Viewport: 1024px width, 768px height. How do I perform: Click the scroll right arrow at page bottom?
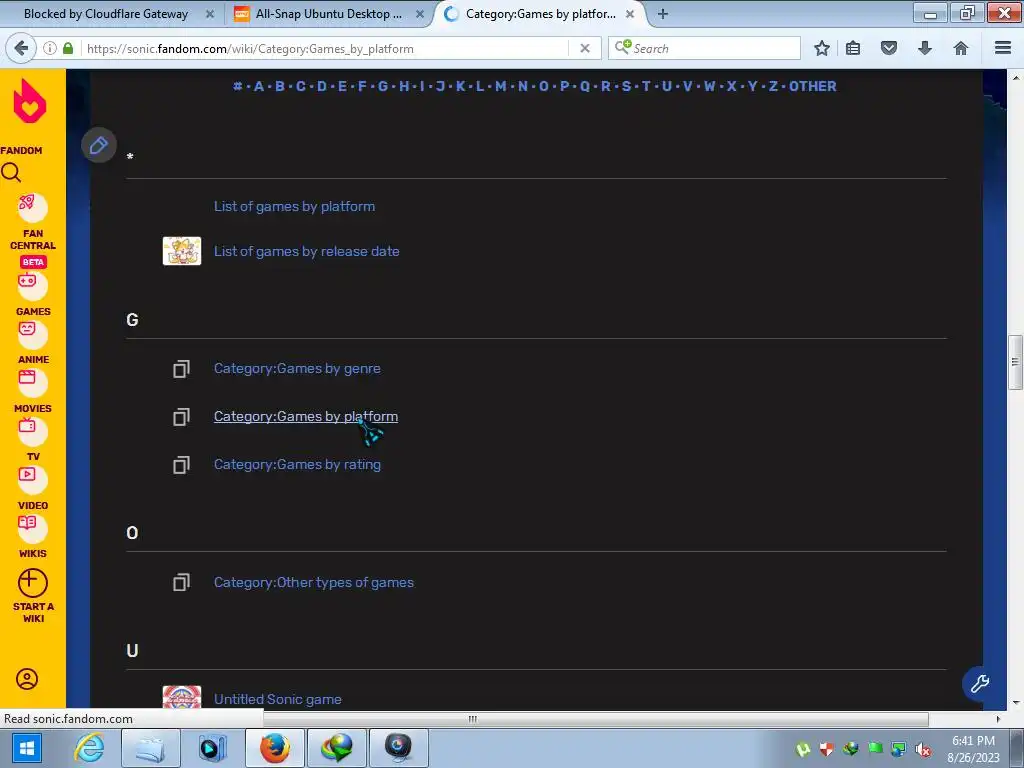[x=998, y=719]
